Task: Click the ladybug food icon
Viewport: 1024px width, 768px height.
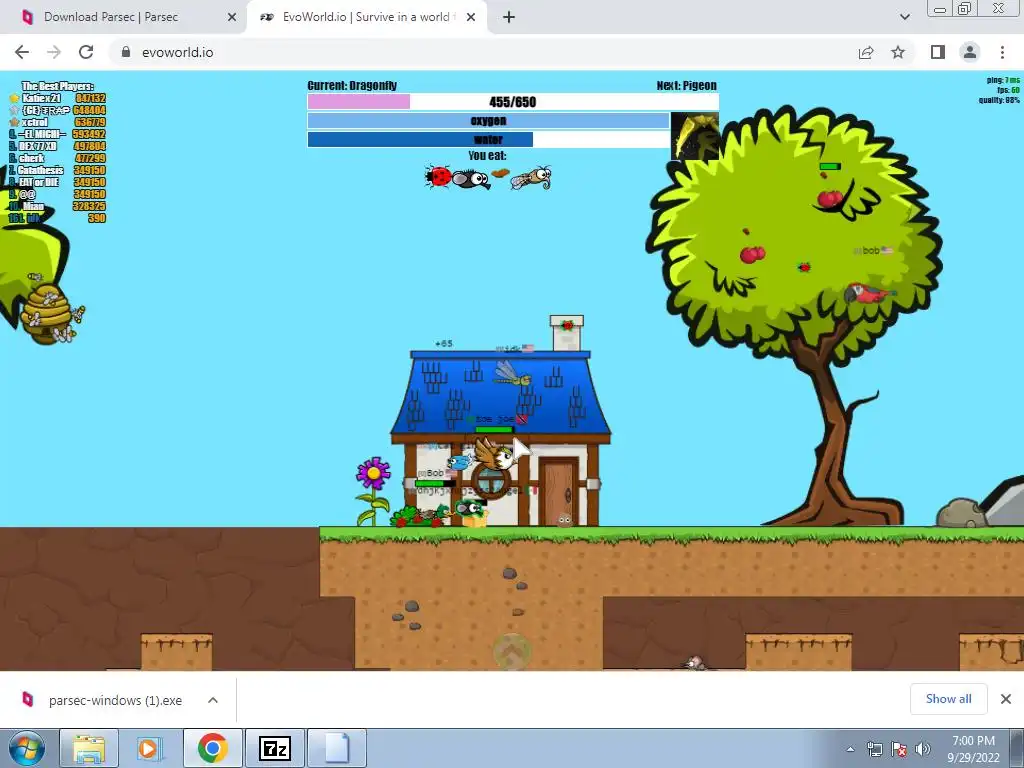Action: (438, 176)
